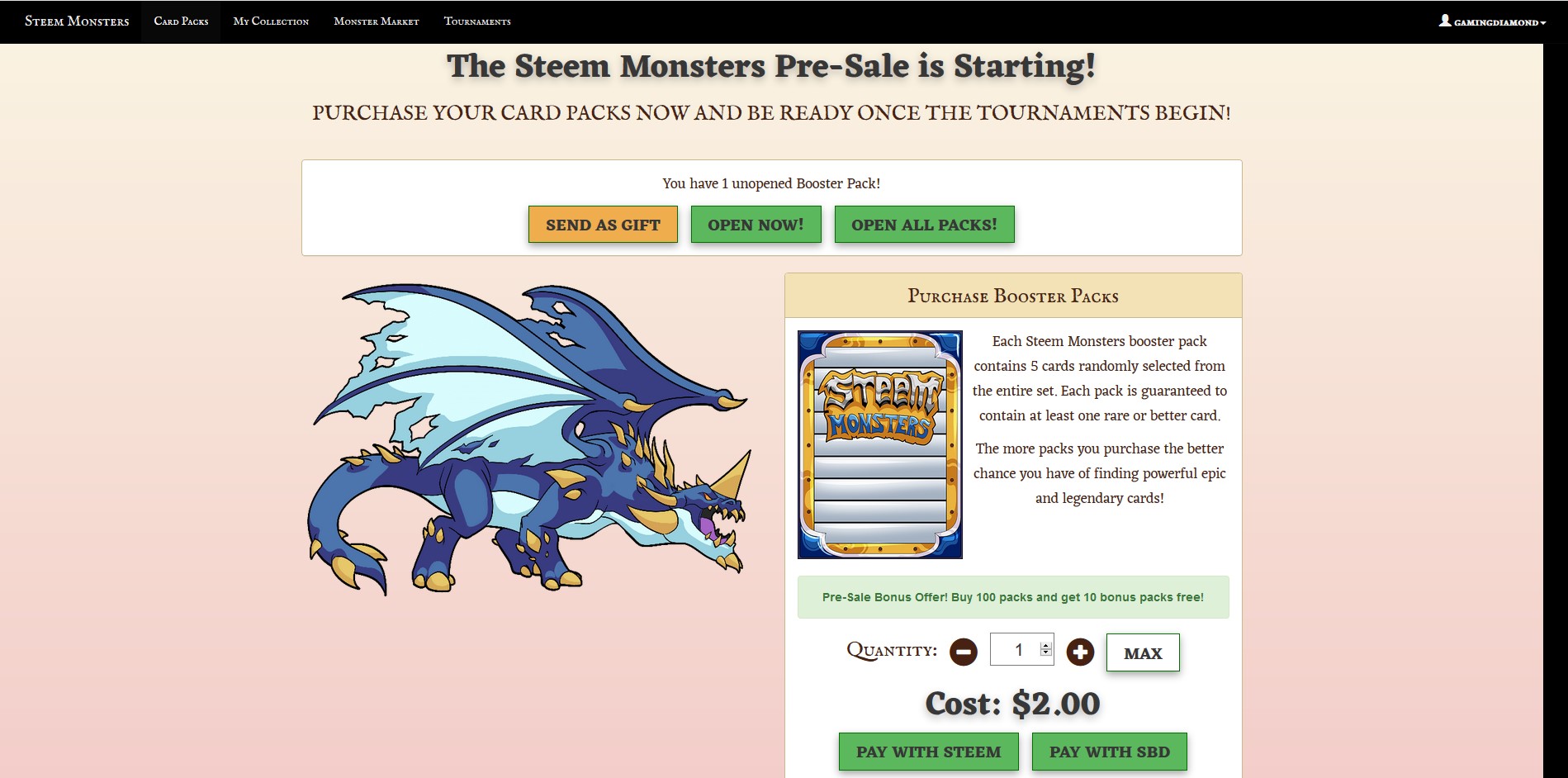The width and height of the screenshot is (1568, 778).
Task: Click the quantity number input field
Action: (x=1022, y=650)
